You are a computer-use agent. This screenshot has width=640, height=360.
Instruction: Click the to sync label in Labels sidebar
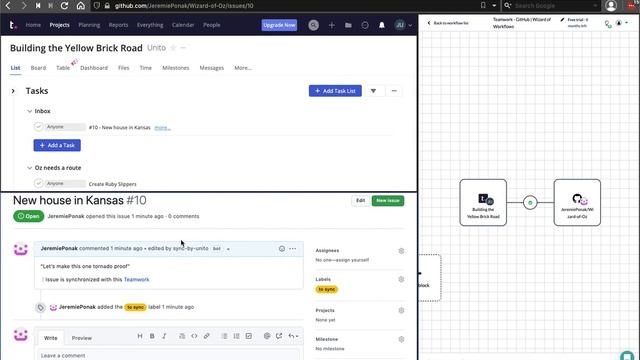[x=327, y=289]
